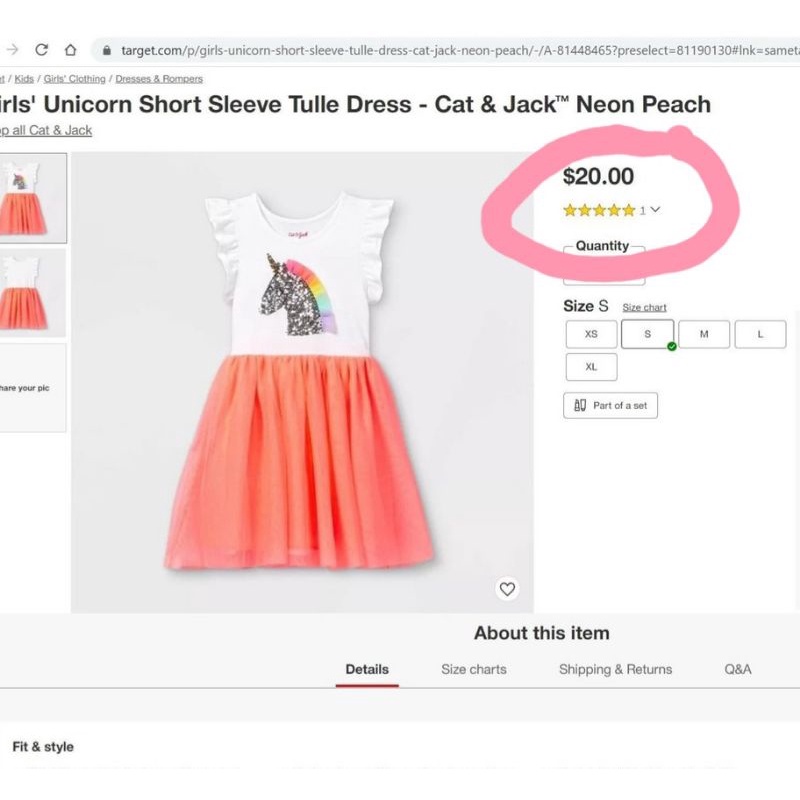Reload the page with refresh icon
800x800 pixels.
point(41,50)
